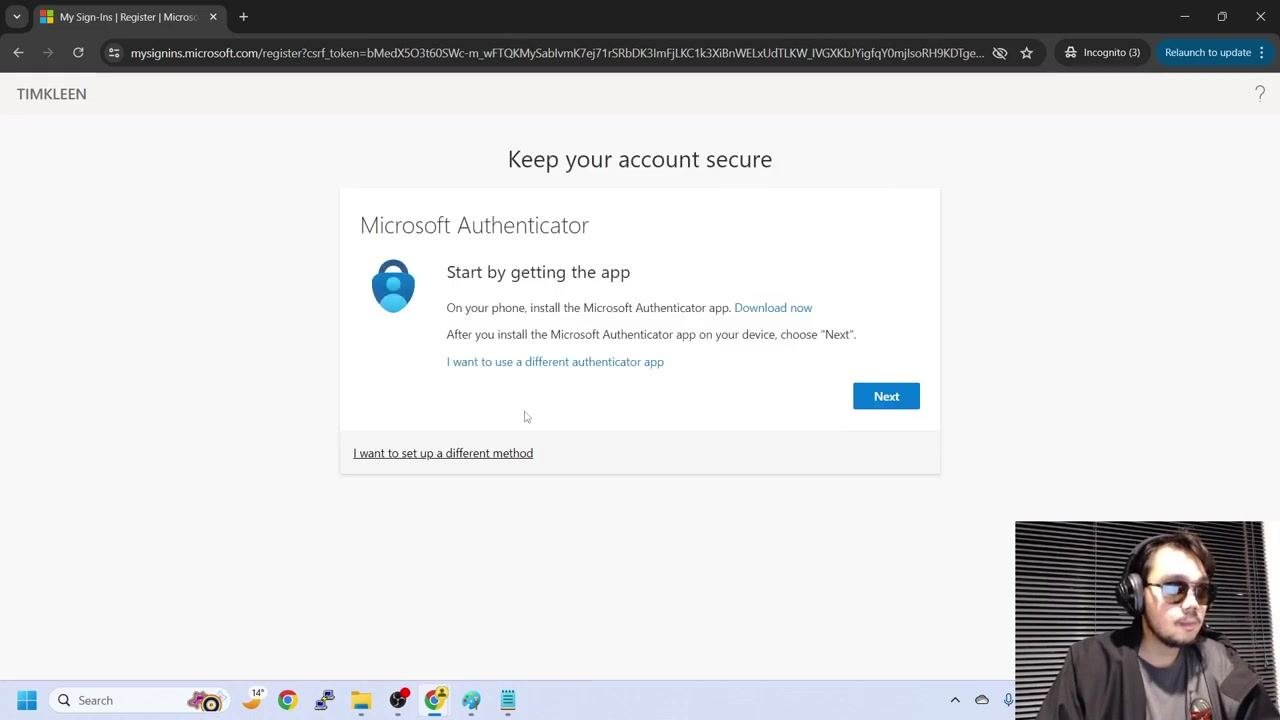Open the globe pen taskbar app
The width and height of the screenshot is (1280, 720).
[471, 700]
